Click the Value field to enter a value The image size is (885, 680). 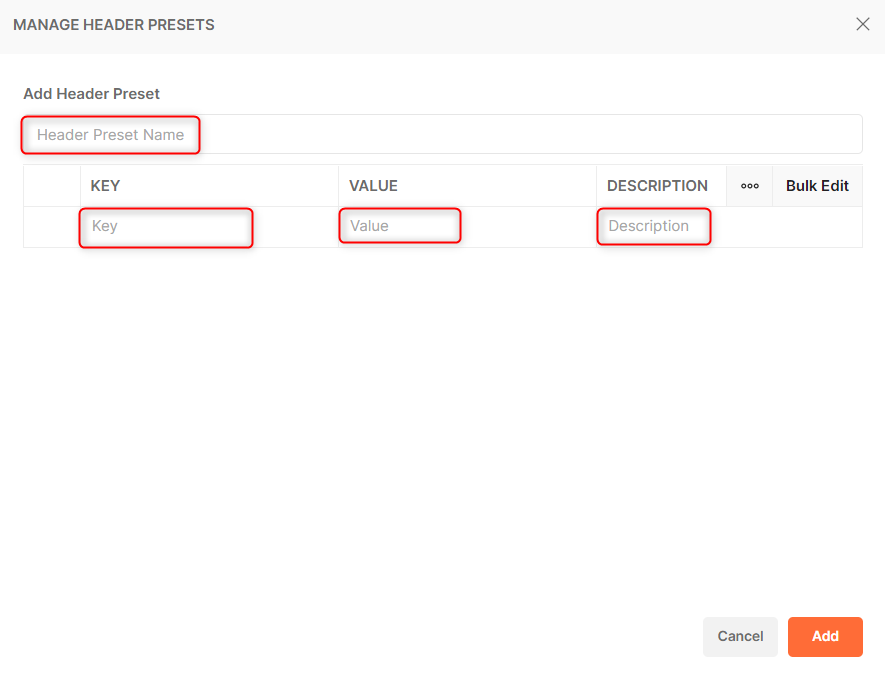coord(400,226)
